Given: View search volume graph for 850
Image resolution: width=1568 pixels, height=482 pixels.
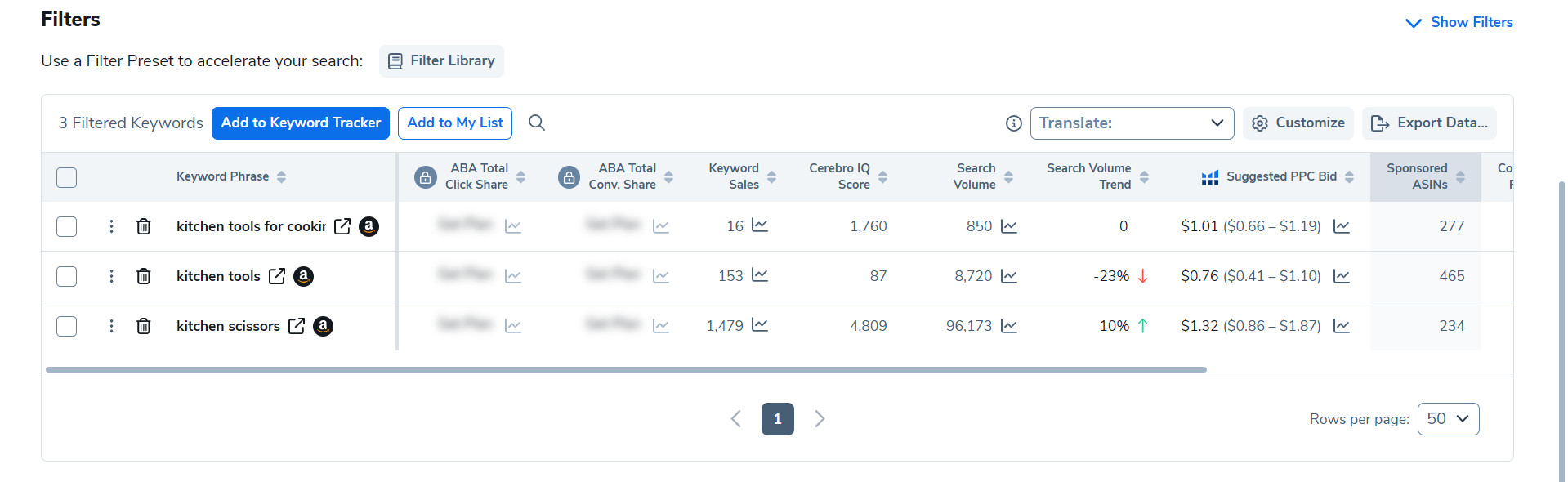Looking at the screenshot, I should click(x=1009, y=226).
